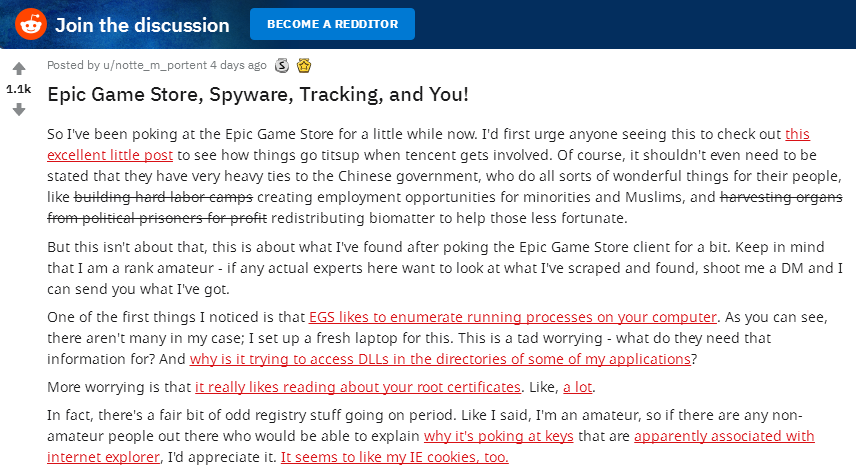Click the 'Join the discussion' header text
The width and height of the screenshot is (856, 473).
click(142, 25)
